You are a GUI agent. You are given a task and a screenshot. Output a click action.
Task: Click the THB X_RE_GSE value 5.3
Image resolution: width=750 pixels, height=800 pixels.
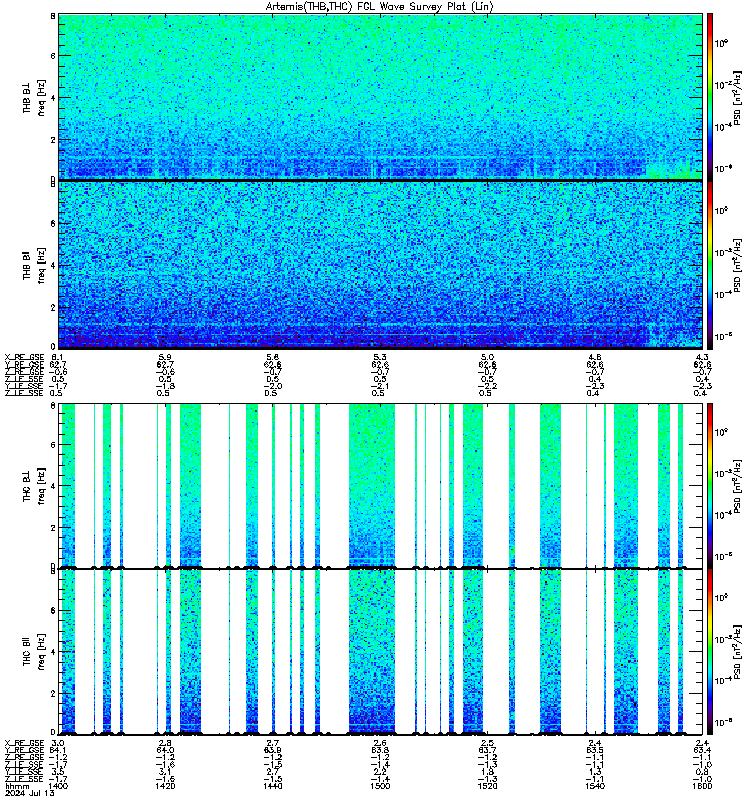380,357
